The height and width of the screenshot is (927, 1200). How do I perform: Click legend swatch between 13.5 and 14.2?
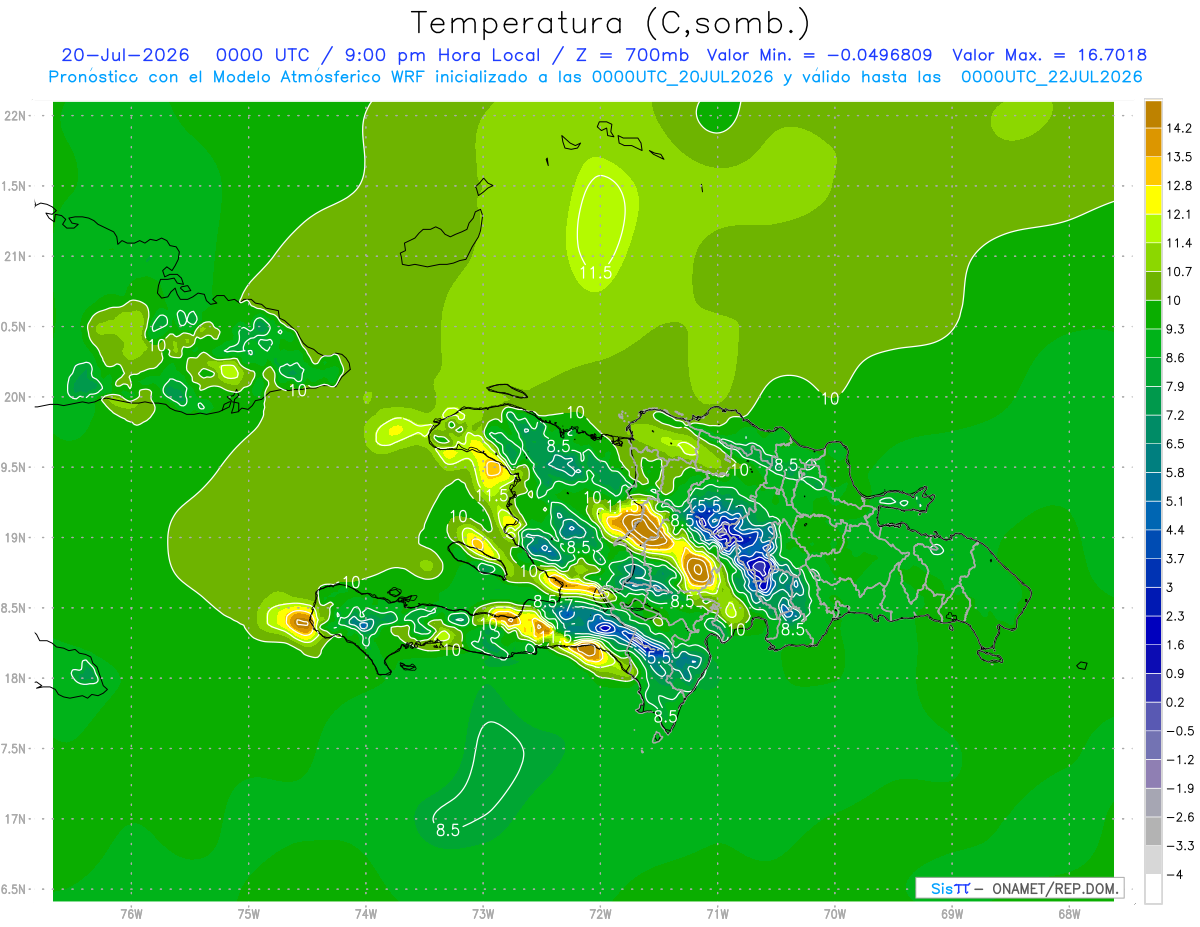[1153, 142]
